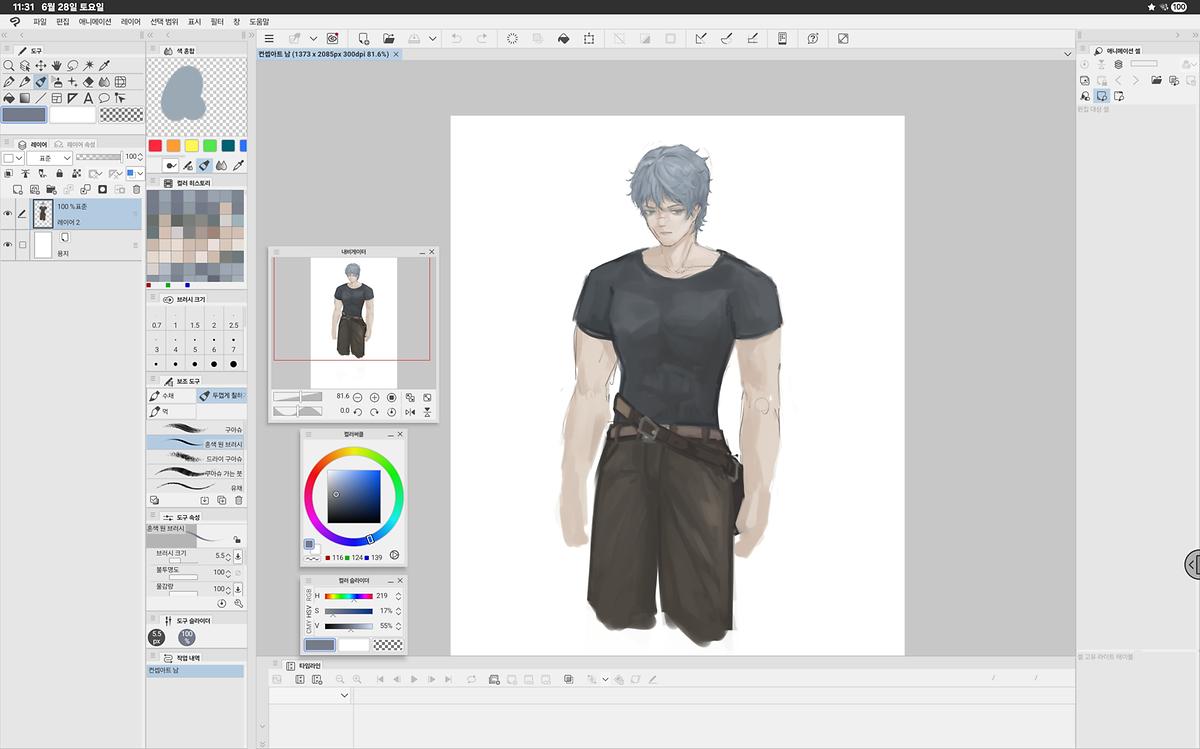Choose the 구아슈 가는 붓 brush
The height and width of the screenshot is (749, 1200).
click(196, 473)
